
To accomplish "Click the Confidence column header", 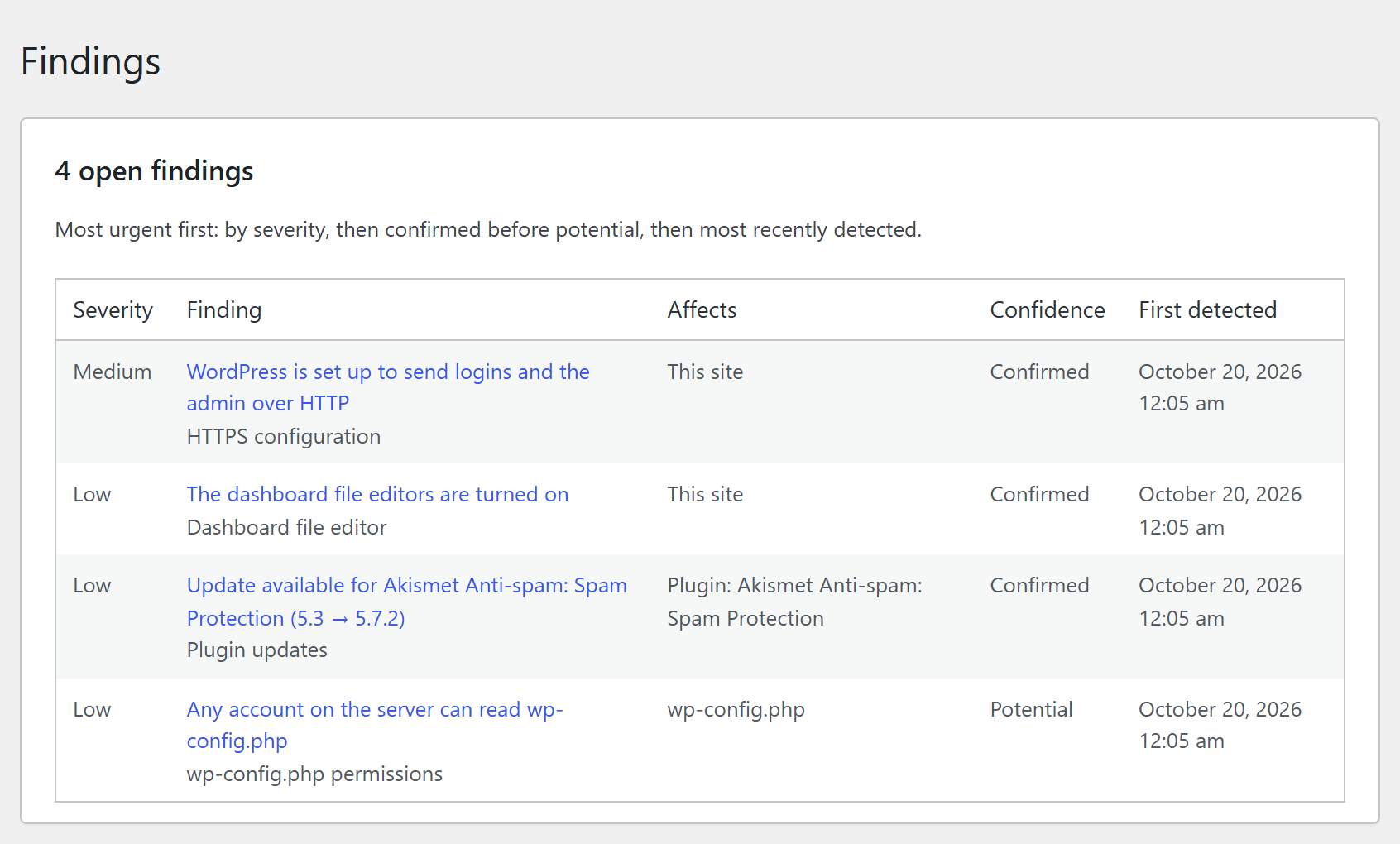I will [1047, 309].
